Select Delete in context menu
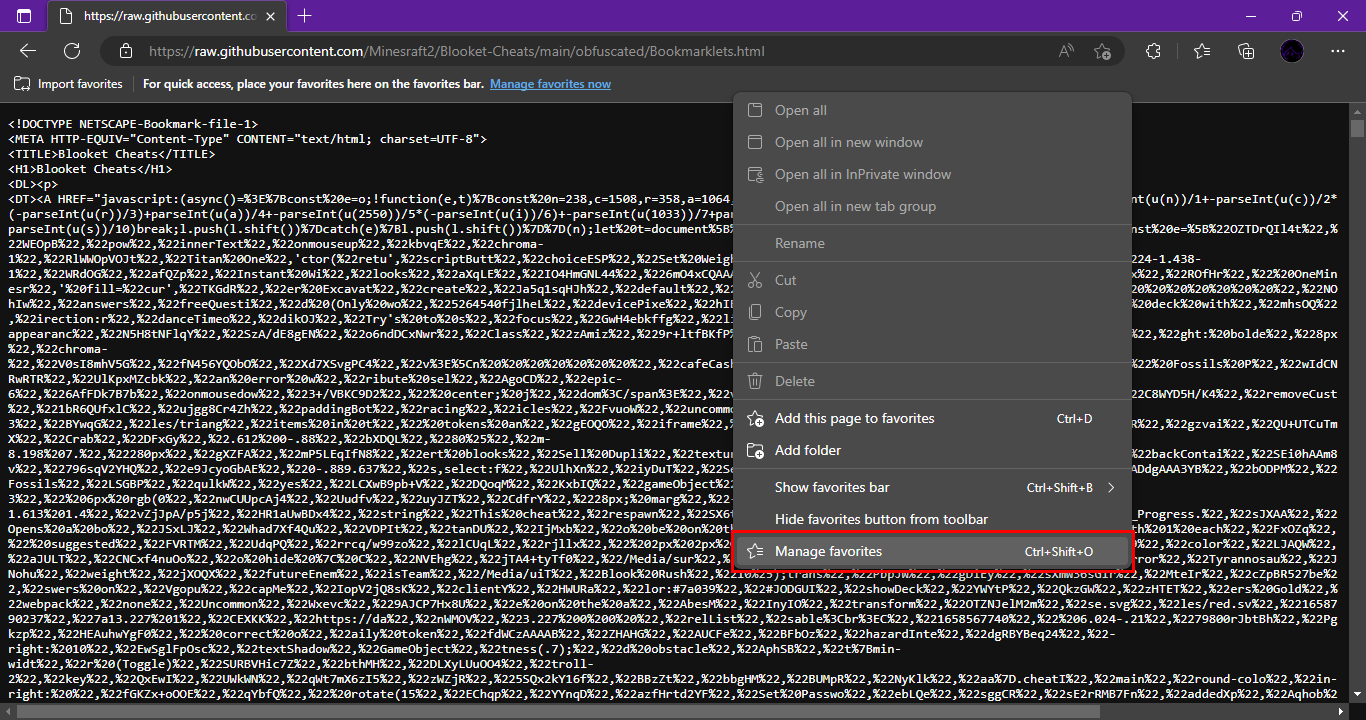This screenshot has width=1366, height=720. (x=932, y=382)
